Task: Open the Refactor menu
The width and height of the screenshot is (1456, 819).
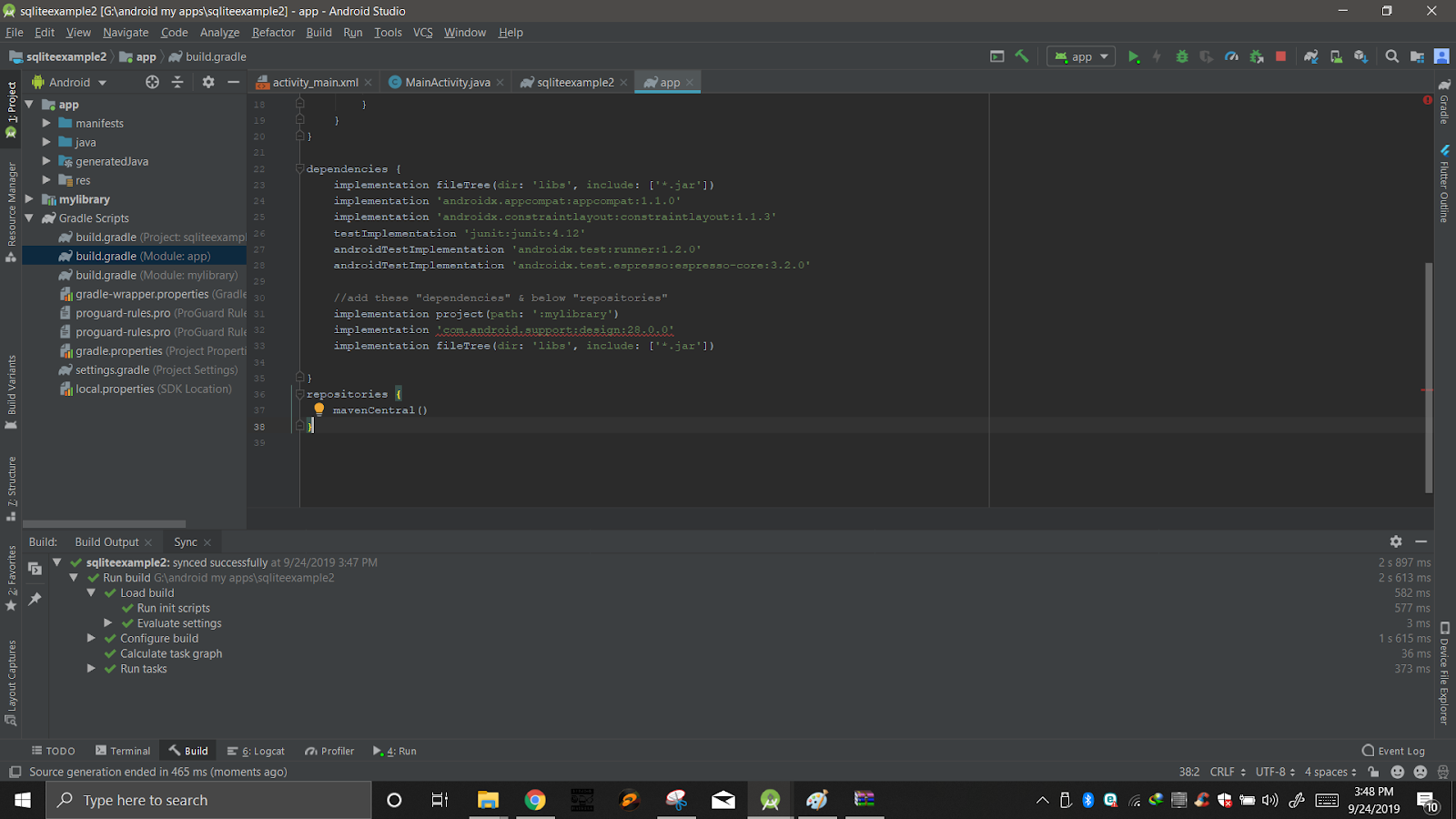Action: tap(273, 32)
